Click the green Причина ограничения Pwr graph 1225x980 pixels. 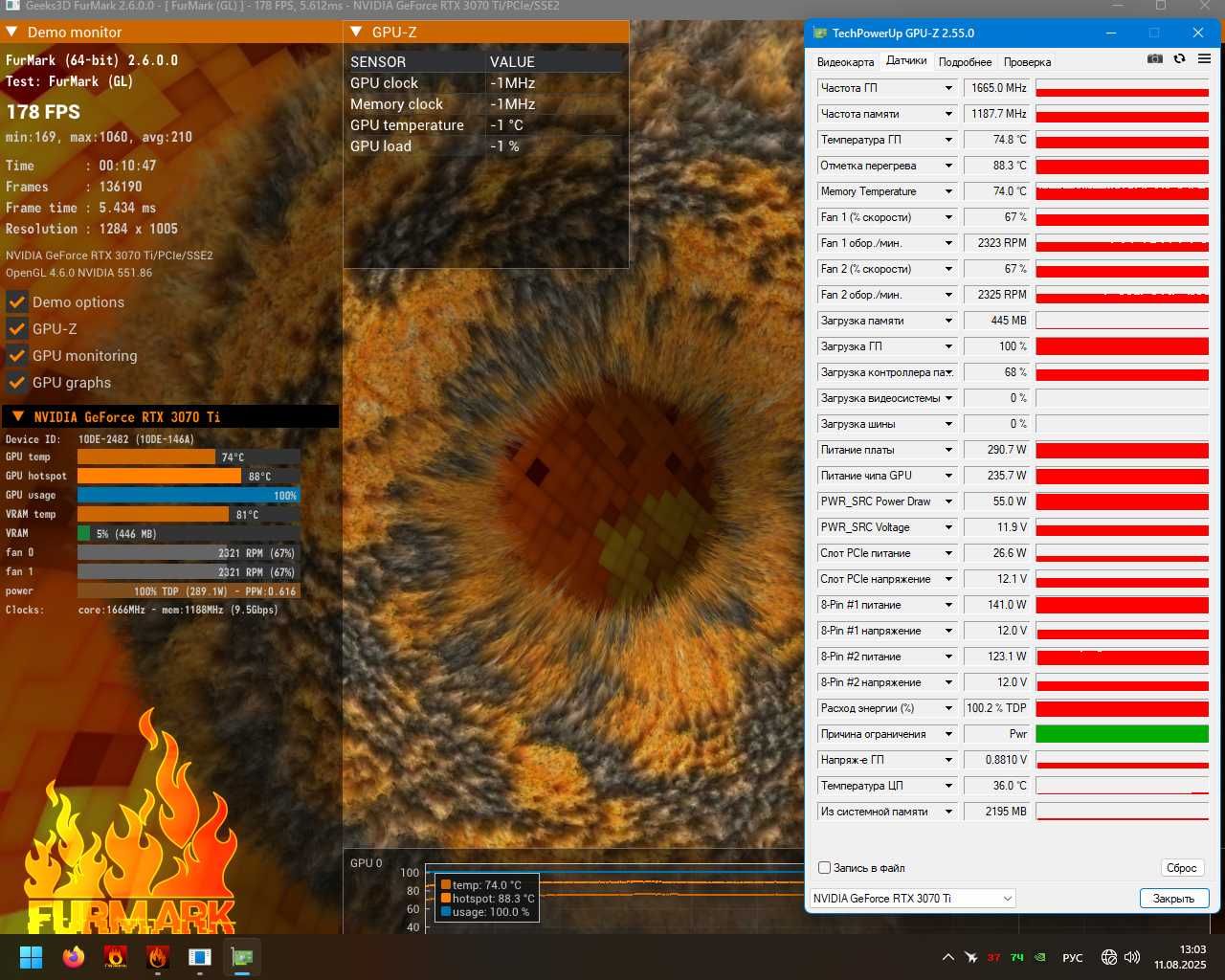1122,734
